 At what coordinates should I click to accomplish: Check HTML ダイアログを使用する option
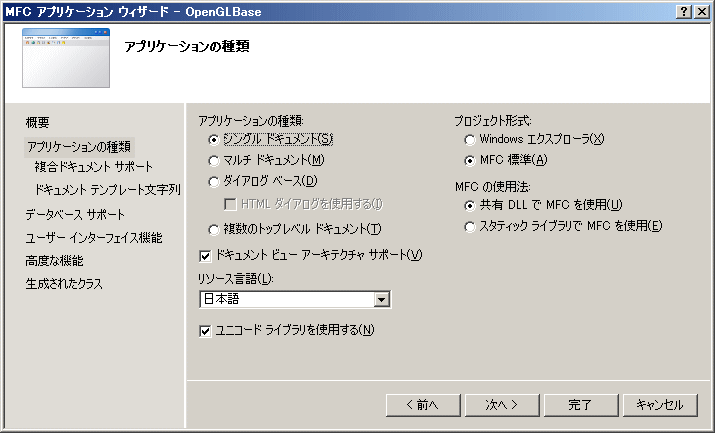tap(230, 204)
